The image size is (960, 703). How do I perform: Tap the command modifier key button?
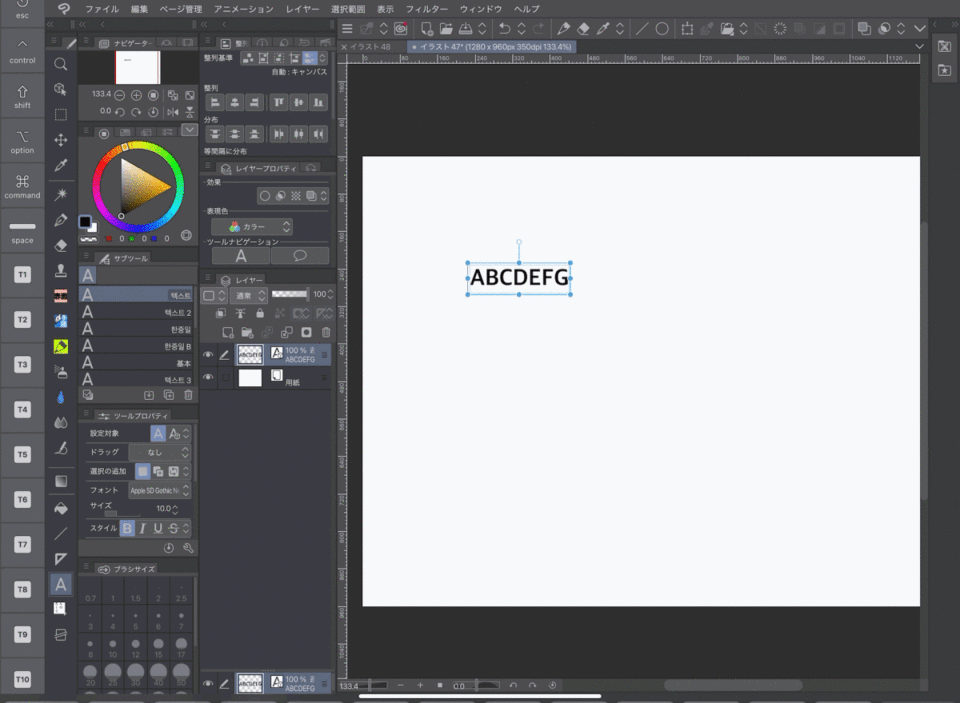(x=22, y=186)
